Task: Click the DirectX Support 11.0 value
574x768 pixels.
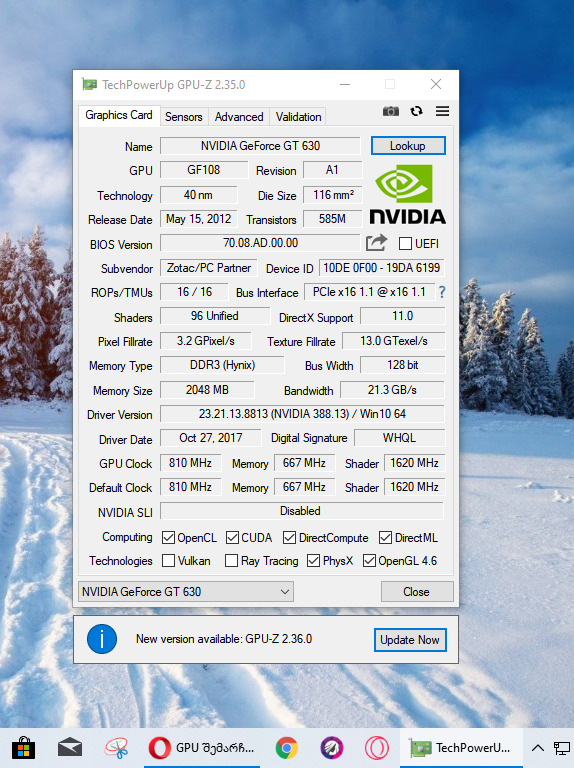Action: 403,316
